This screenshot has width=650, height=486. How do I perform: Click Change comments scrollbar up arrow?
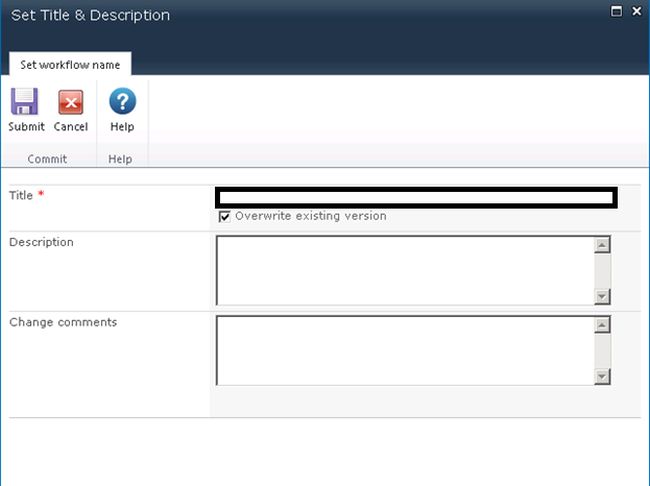(602, 325)
